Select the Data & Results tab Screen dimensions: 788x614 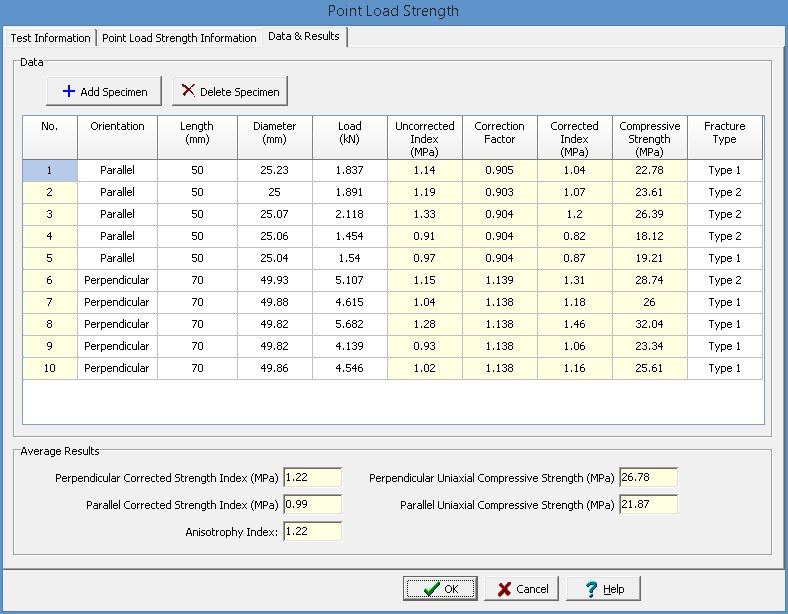pos(303,37)
